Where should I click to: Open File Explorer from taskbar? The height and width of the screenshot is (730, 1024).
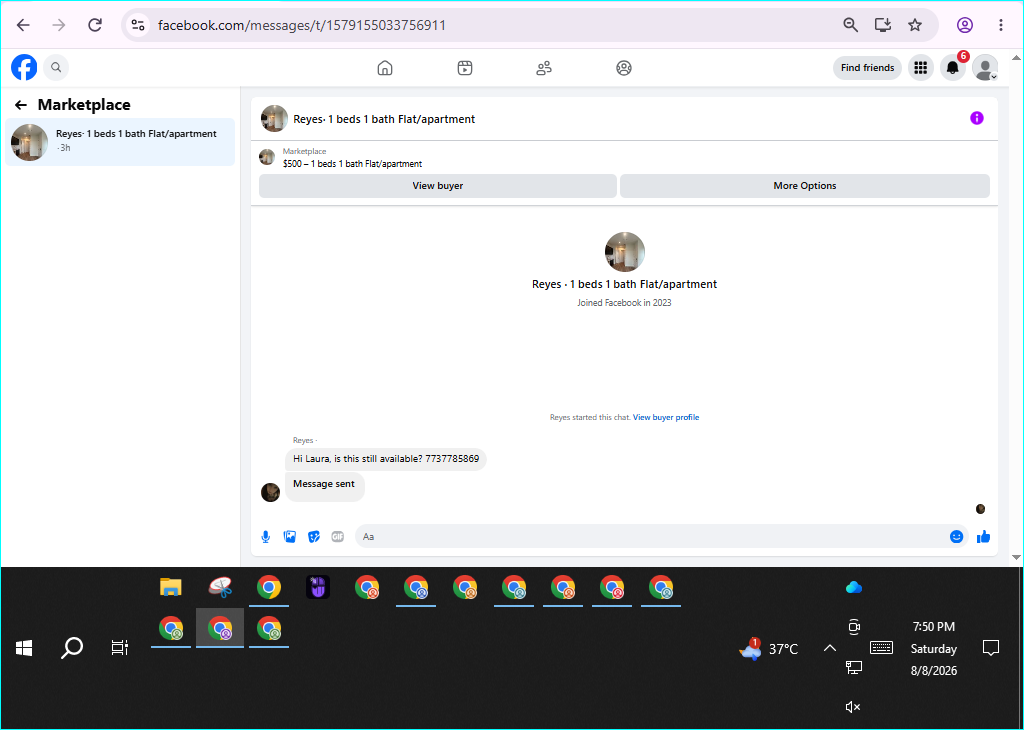click(170, 587)
